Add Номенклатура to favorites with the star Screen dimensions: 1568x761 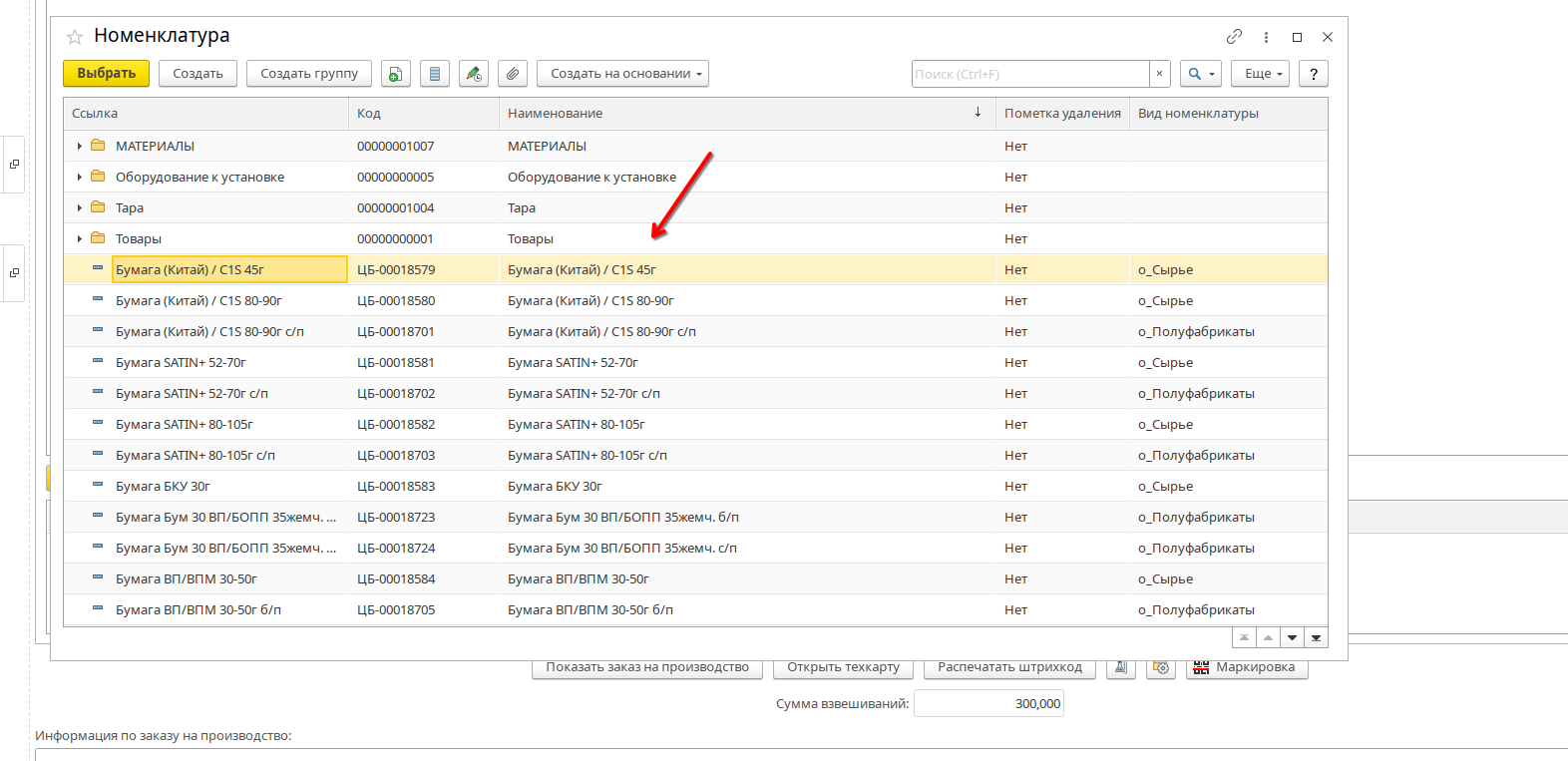tap(75, 37)
